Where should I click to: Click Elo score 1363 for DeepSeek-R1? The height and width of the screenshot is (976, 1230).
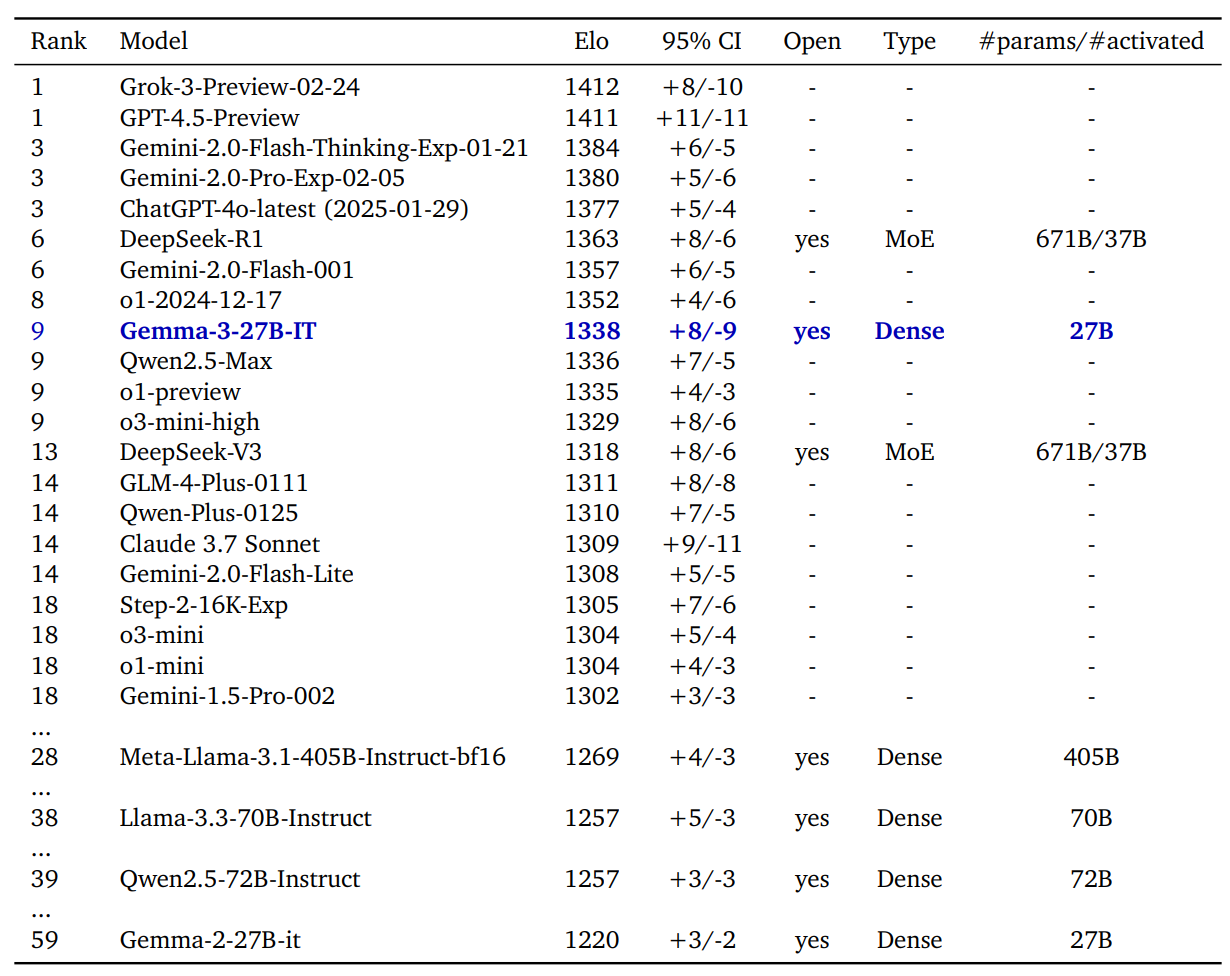point(592,240)
